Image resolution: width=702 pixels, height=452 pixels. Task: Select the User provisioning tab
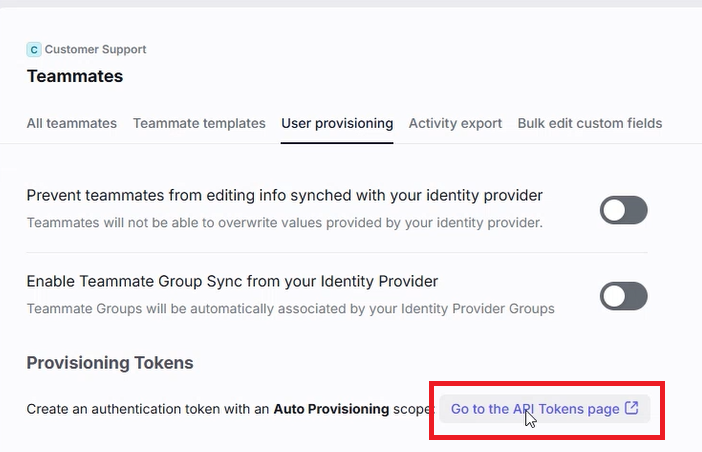(337, 123)
